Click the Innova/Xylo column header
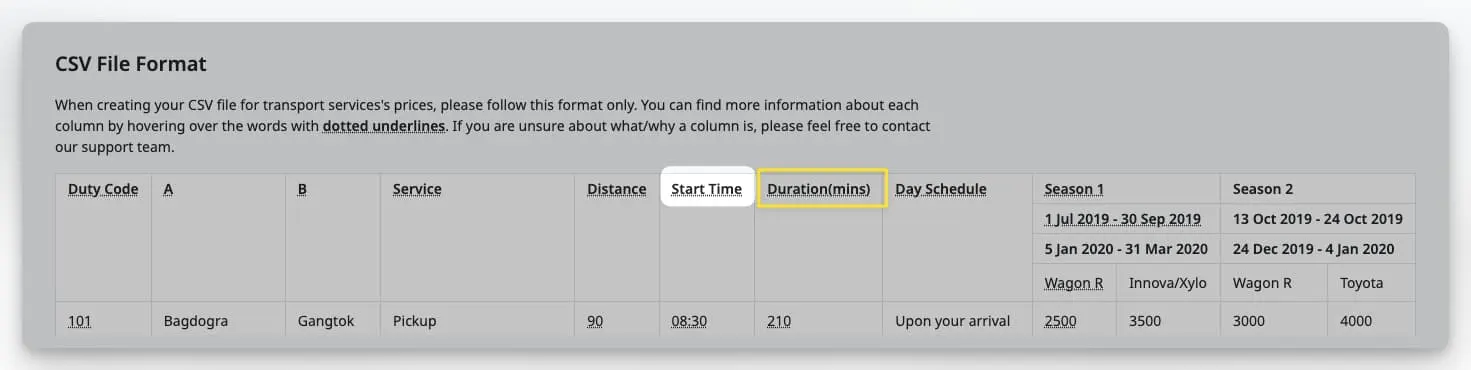The height and width of the screenshot is (370, 1471). click(x=1168, y=283)
